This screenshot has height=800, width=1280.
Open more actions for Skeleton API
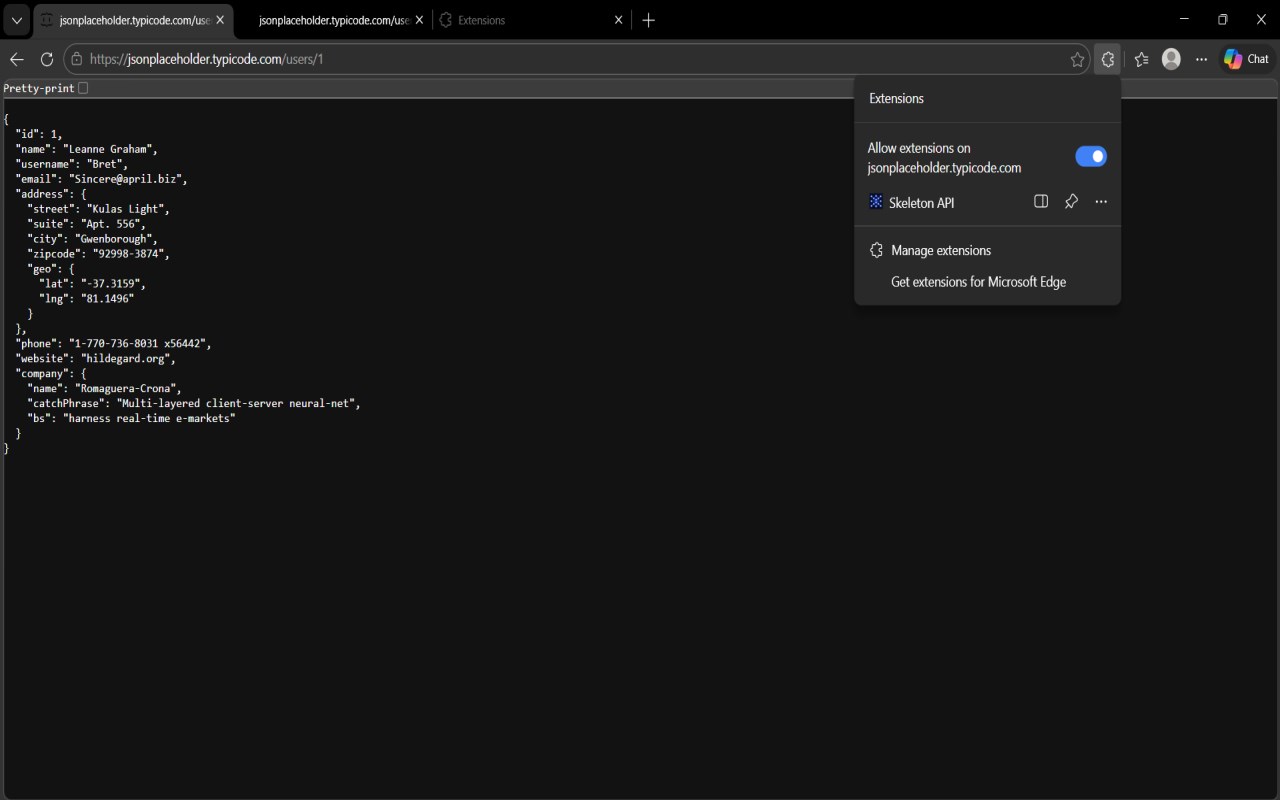pos(1101,202)
